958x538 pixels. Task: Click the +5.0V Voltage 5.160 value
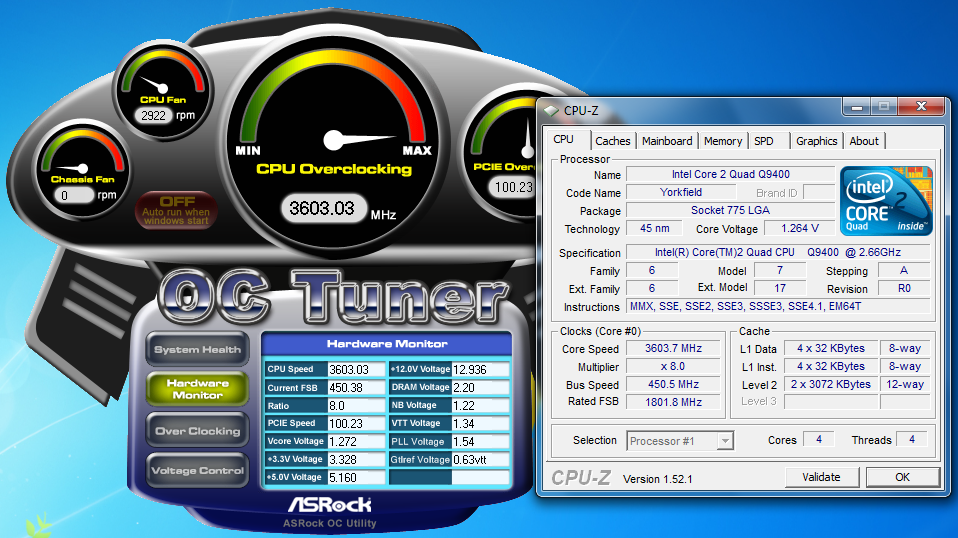356,478
